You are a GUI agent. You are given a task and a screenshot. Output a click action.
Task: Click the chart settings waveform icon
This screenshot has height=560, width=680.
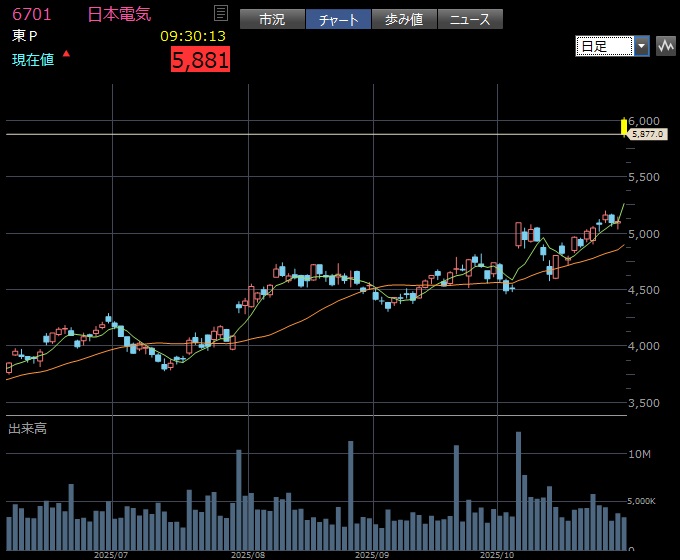pyautogui.click(x=666, y=46)
